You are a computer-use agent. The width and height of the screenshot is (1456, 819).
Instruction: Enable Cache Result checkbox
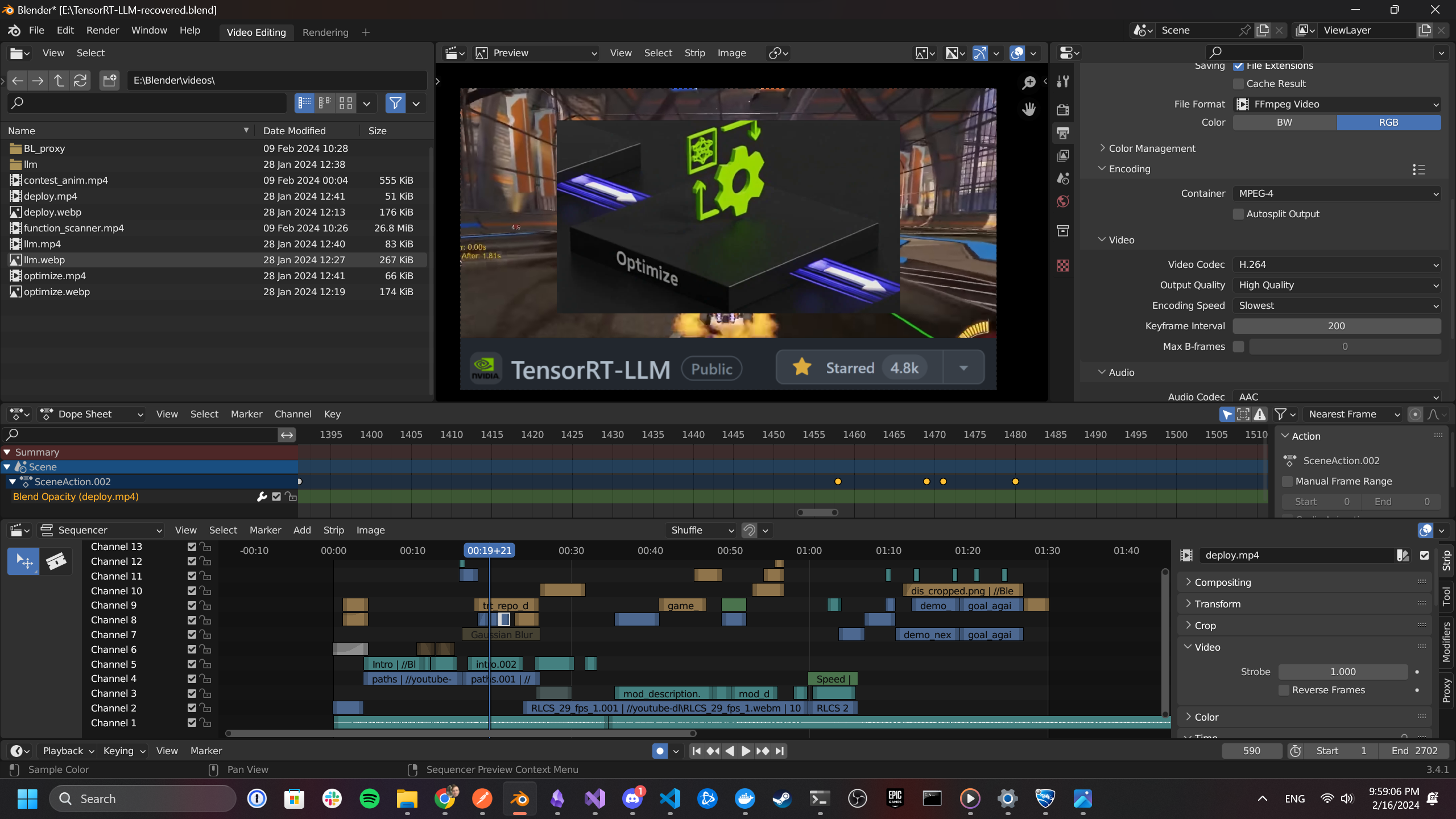point(1238,84)
